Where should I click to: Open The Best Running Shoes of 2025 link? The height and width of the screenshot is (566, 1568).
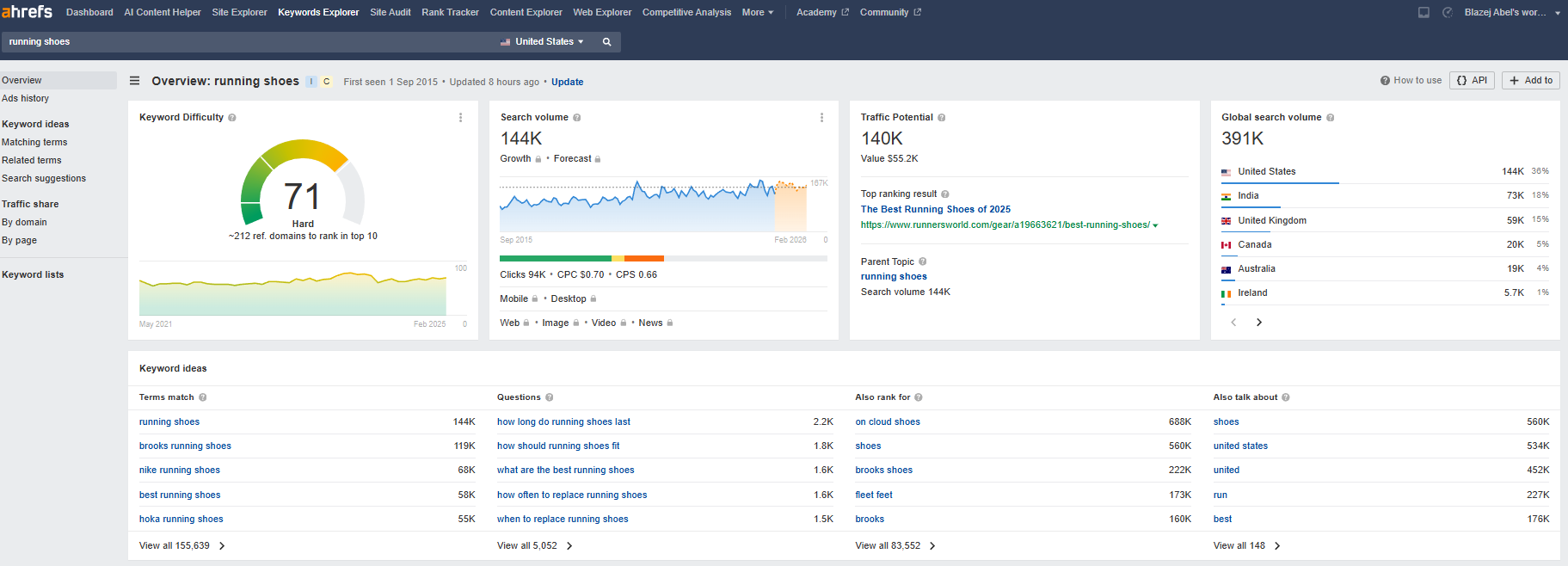[936, 210]
